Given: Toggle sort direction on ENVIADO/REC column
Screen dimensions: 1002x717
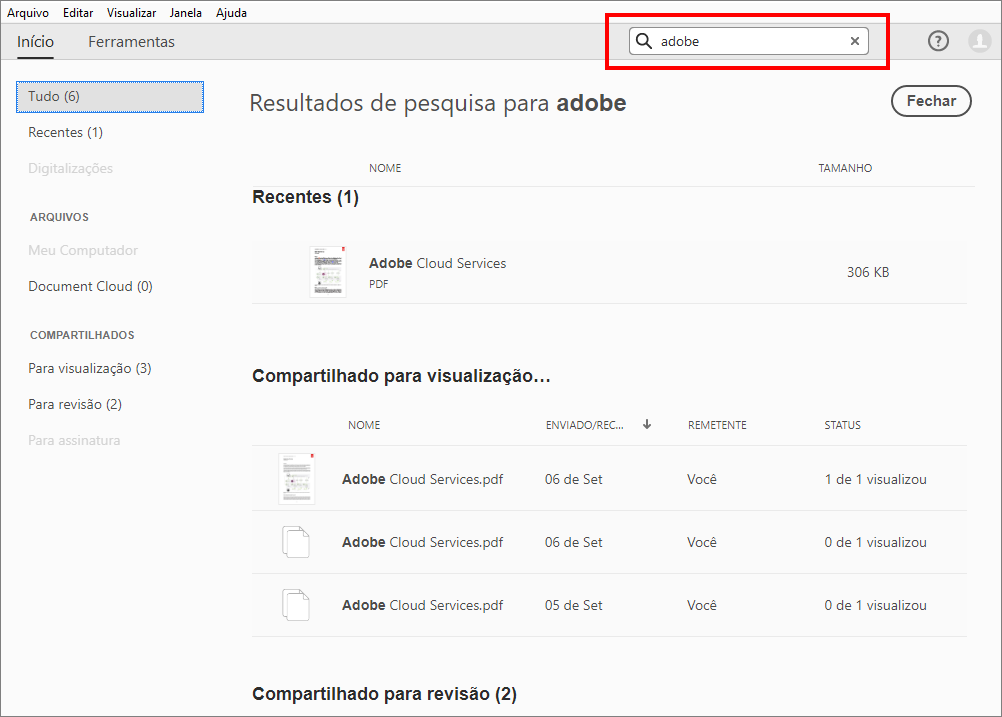Looking at the screenshot, I should point(647,424).
